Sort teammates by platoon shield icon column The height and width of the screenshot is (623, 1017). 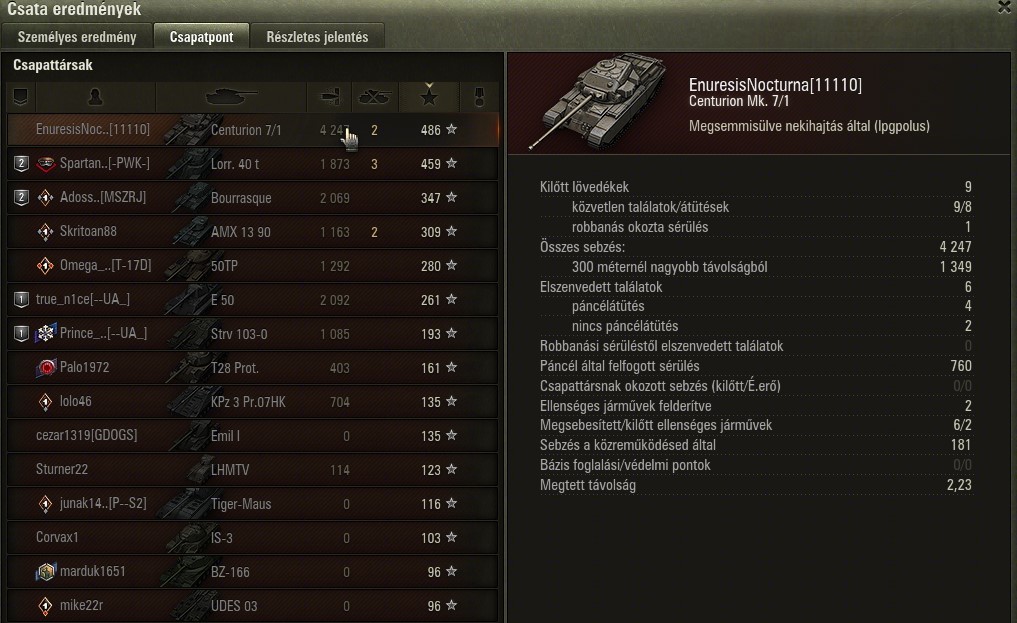pyautogui.click(x=21, y=97)
